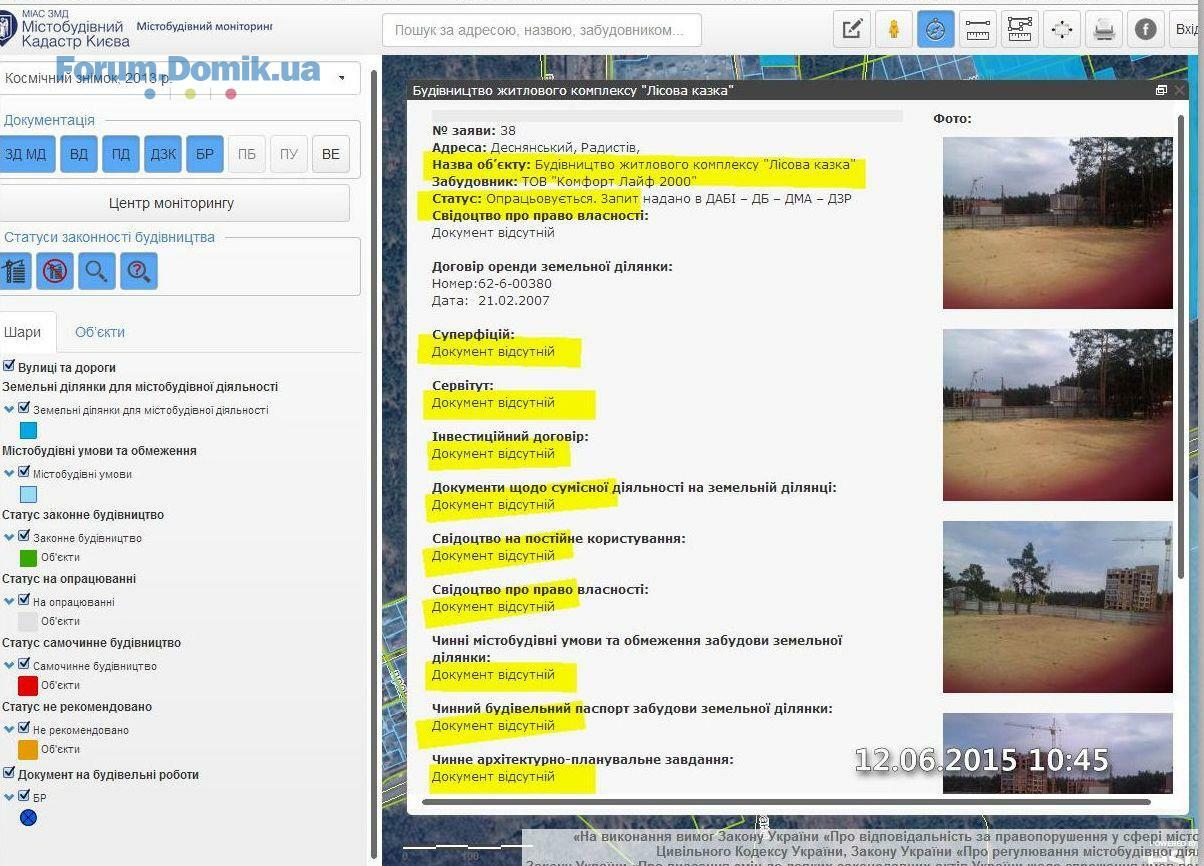The width and height of the screenshot is (1204, 866).
Task: Click the plain magnifier status icon
Action: pos(97,271)
